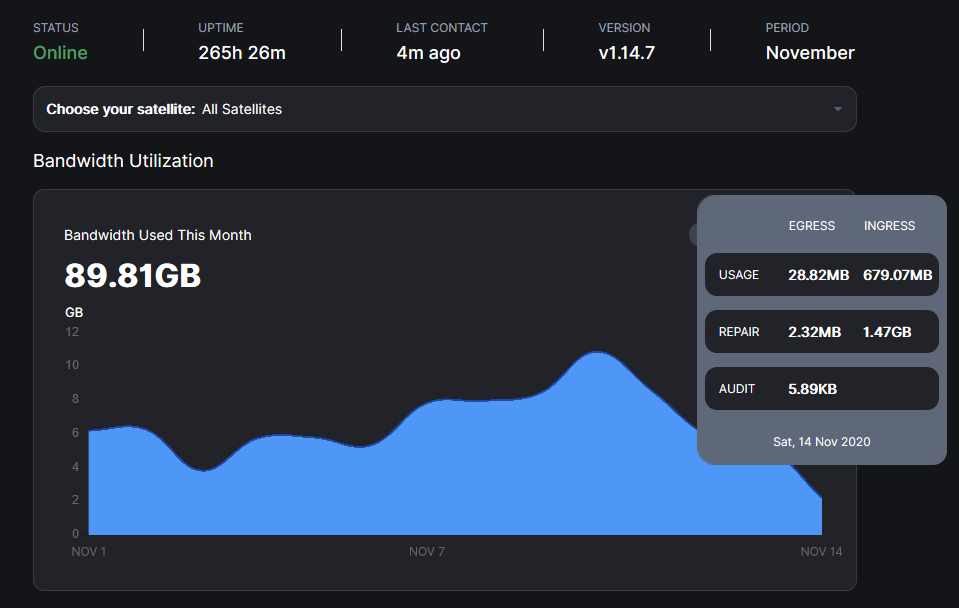Click the 89.81GB total bandwidth figure

(133, 275)
